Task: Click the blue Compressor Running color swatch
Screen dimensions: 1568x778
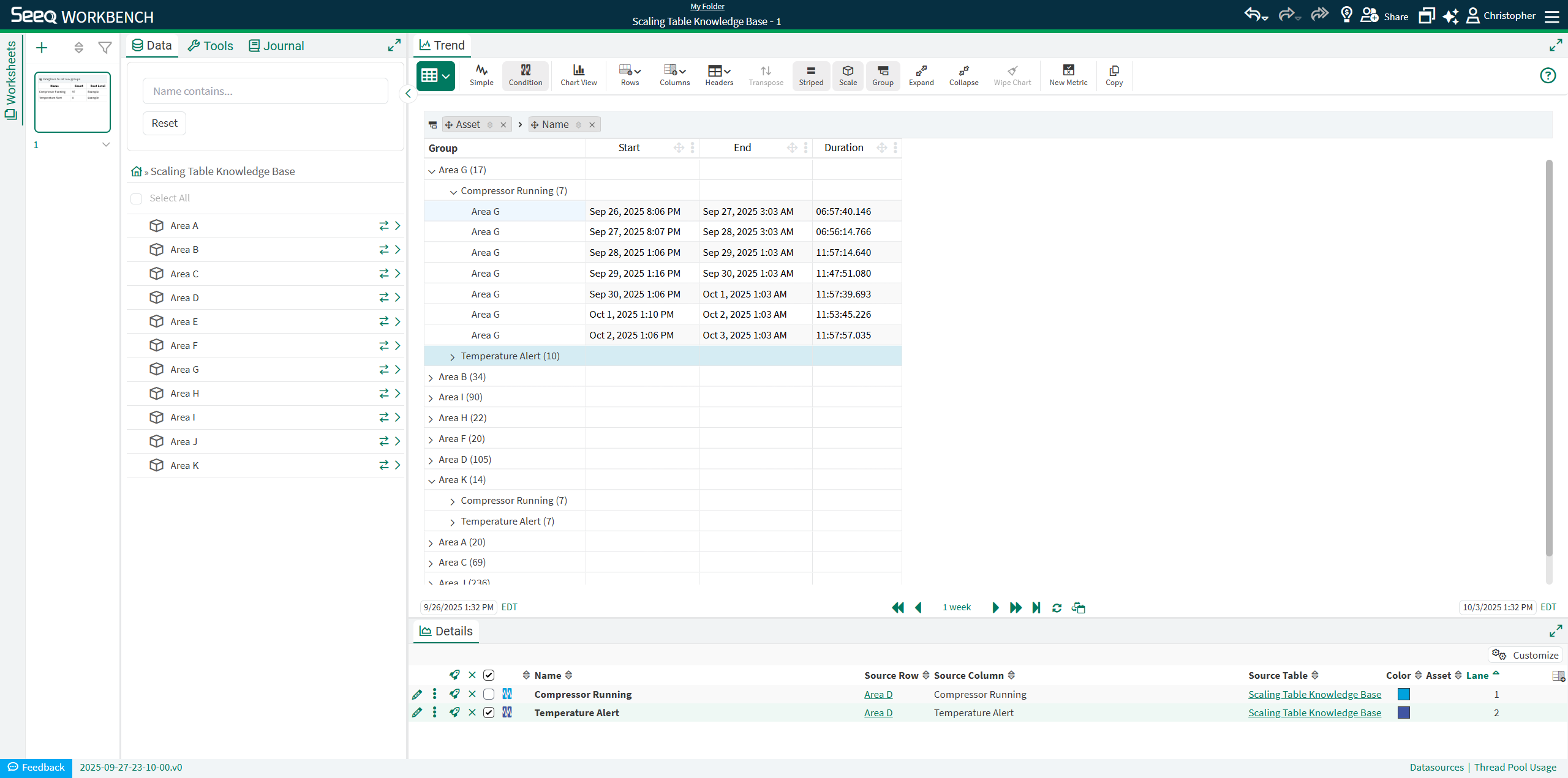Action: point(1403,694)
